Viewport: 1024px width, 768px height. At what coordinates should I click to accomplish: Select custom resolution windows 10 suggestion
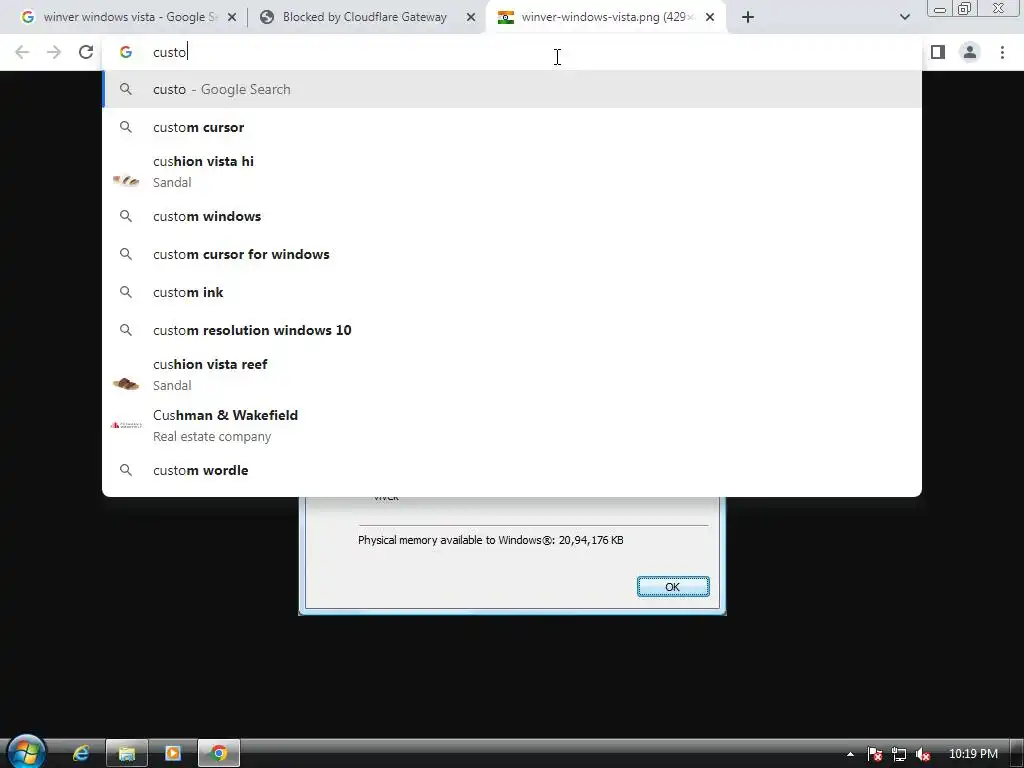point(512,330)
